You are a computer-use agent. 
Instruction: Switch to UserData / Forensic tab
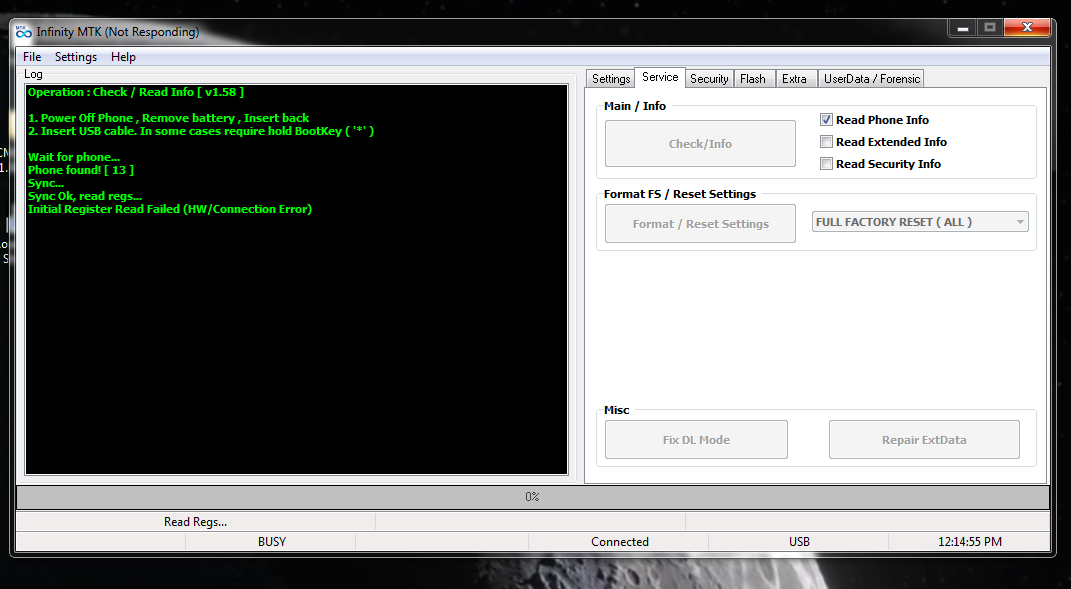(872, 79)
